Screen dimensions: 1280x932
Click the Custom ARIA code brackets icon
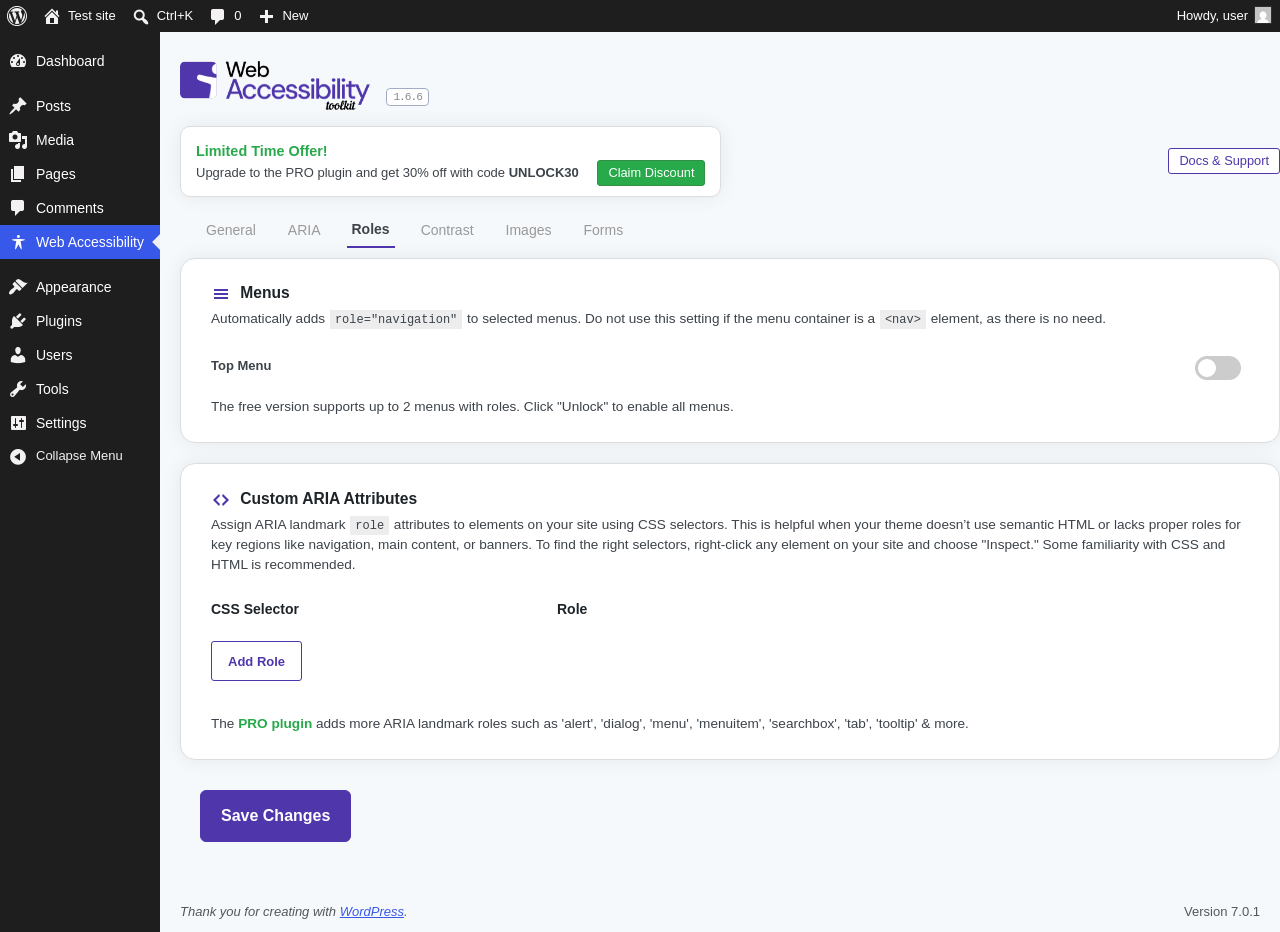coord(221,500)
